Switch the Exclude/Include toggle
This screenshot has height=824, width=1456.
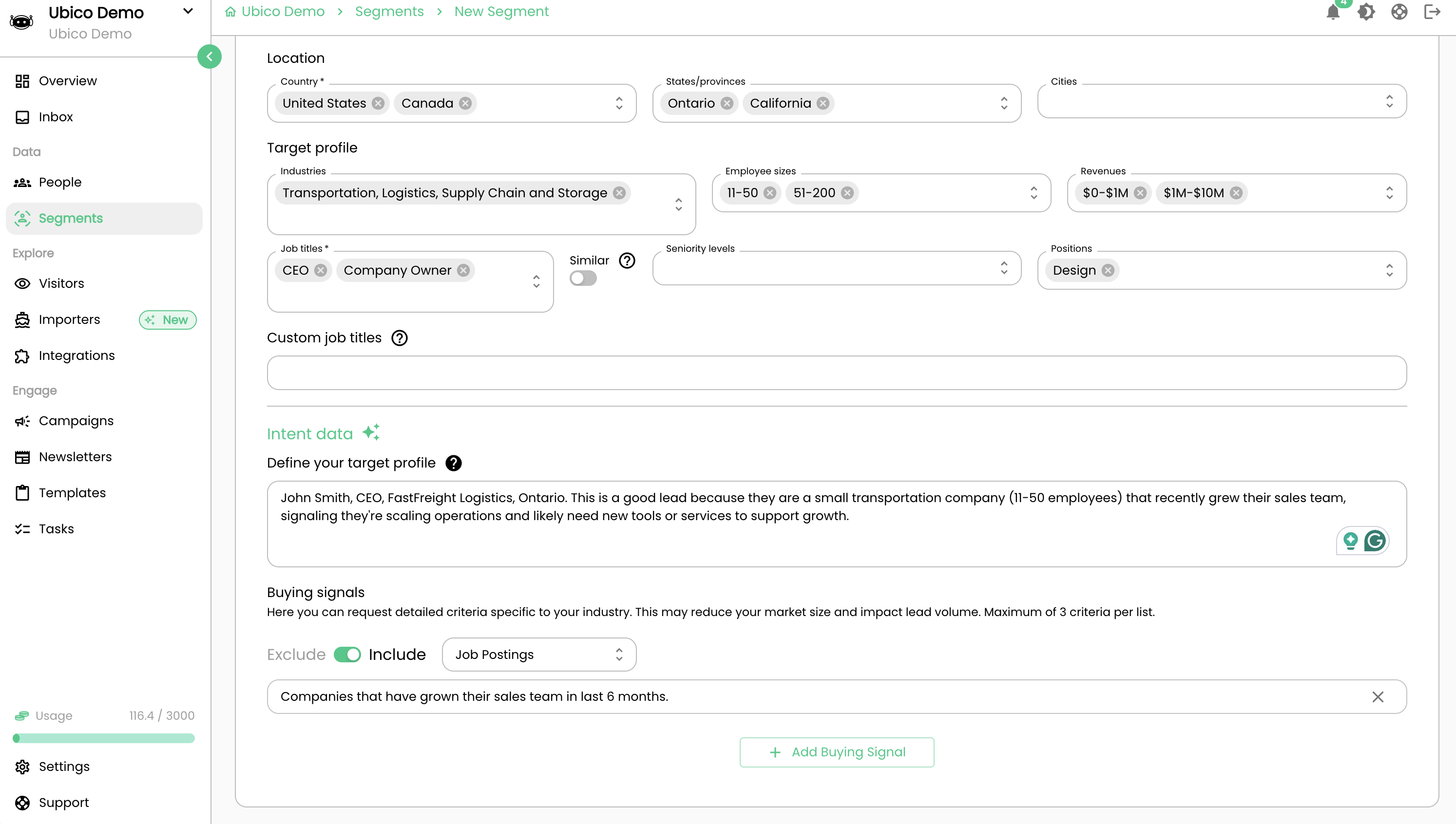pos(347,655)
